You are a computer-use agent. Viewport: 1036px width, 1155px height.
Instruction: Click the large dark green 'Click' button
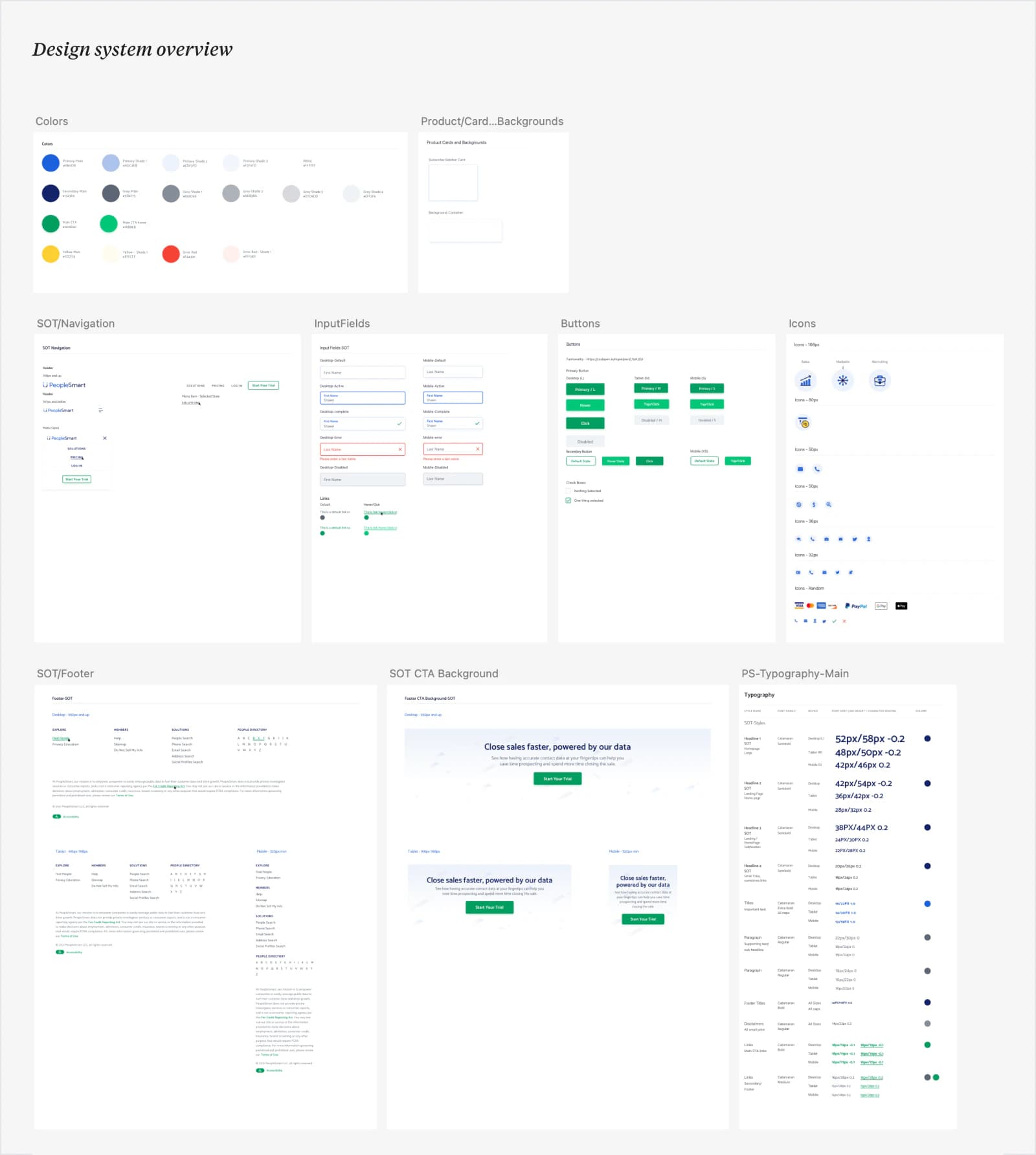click(585, 423)
